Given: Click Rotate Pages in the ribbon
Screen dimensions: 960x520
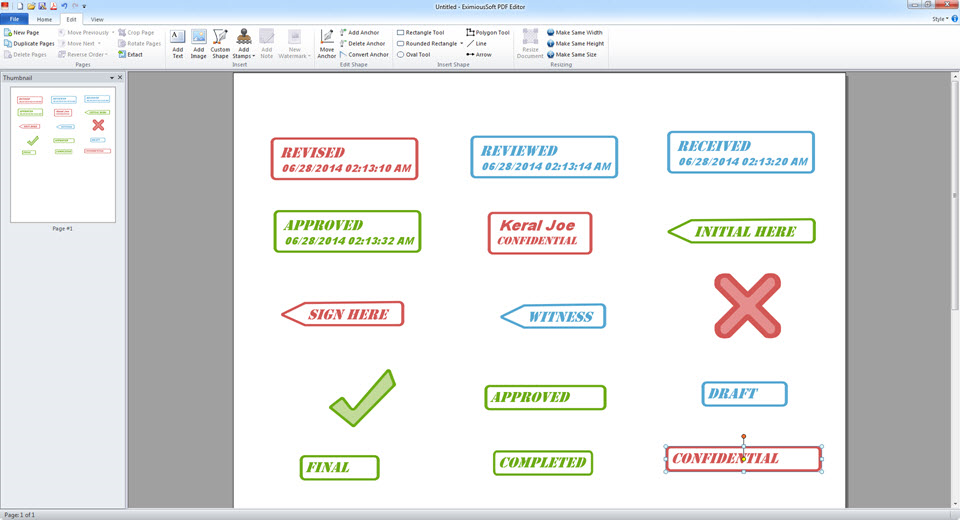Looking at the screenshot, I should coord(140,43).
